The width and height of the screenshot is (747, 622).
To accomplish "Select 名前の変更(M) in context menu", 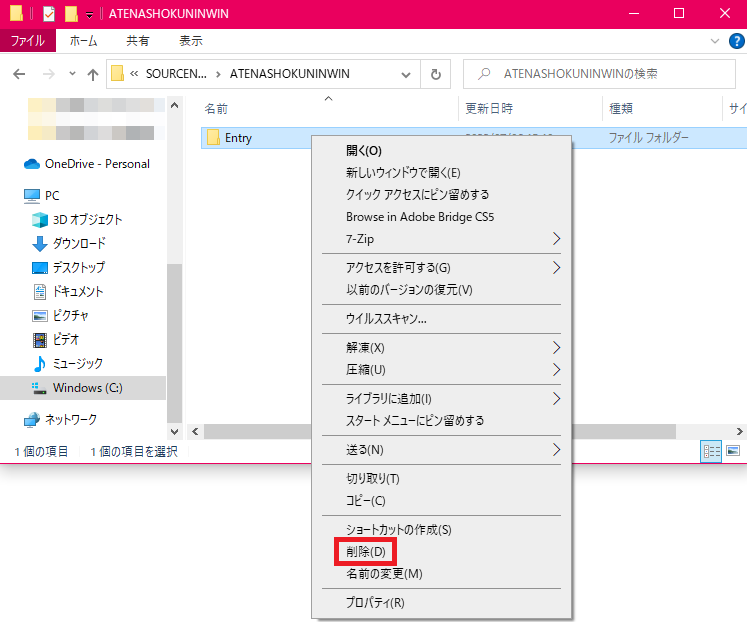I will 384,574.
